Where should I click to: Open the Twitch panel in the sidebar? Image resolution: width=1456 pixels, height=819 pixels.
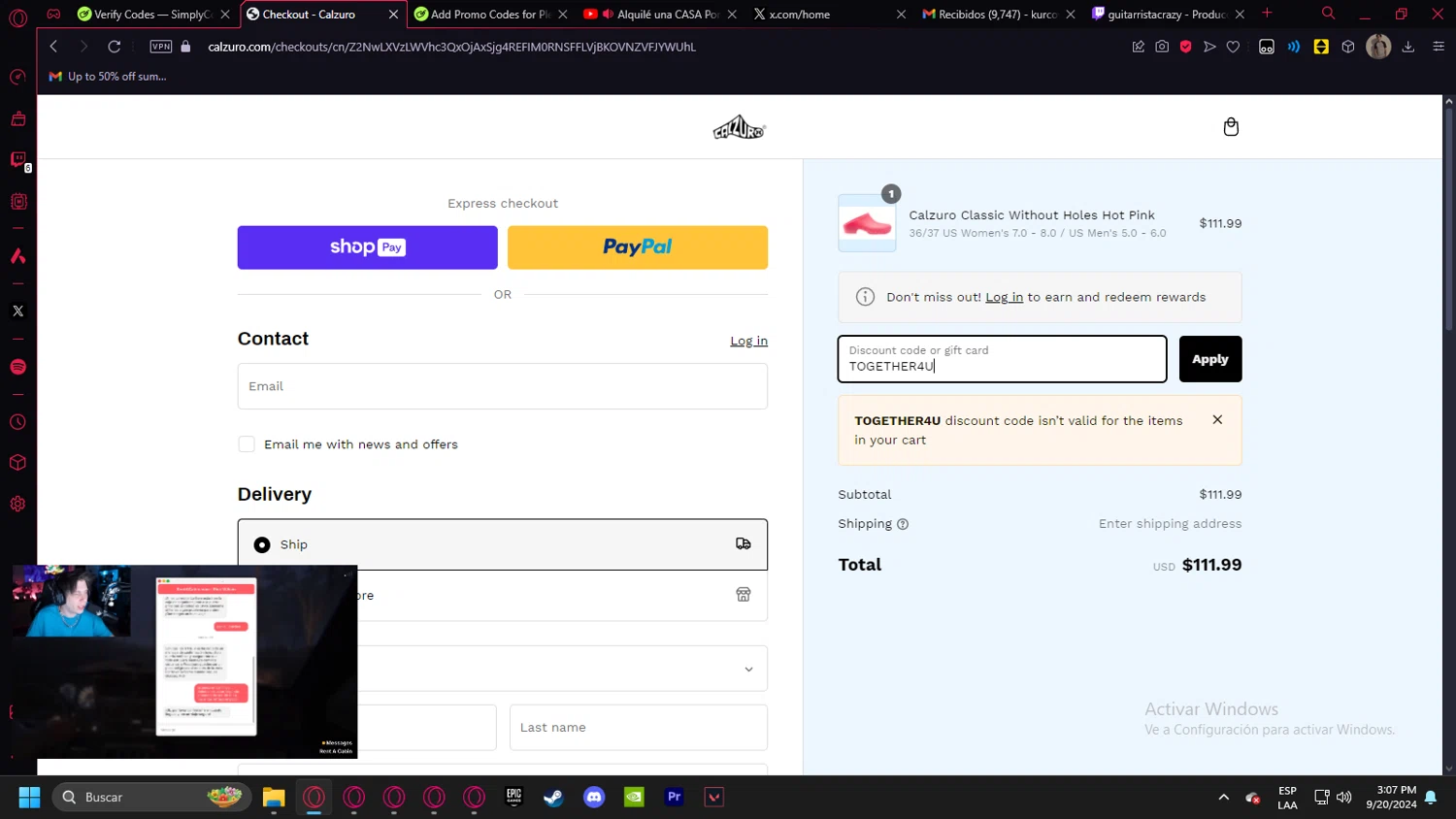[x=17, y=160]
